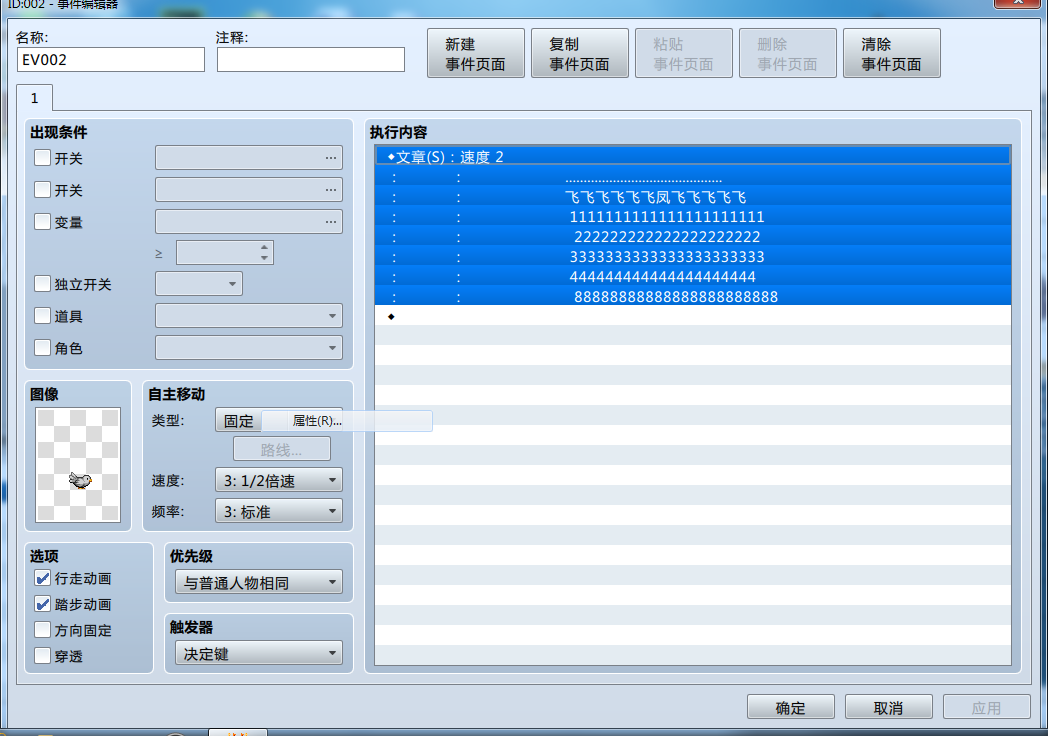Open the 角色 dropdown list
Screen dimensions: 1048x736
click(249, 348)
